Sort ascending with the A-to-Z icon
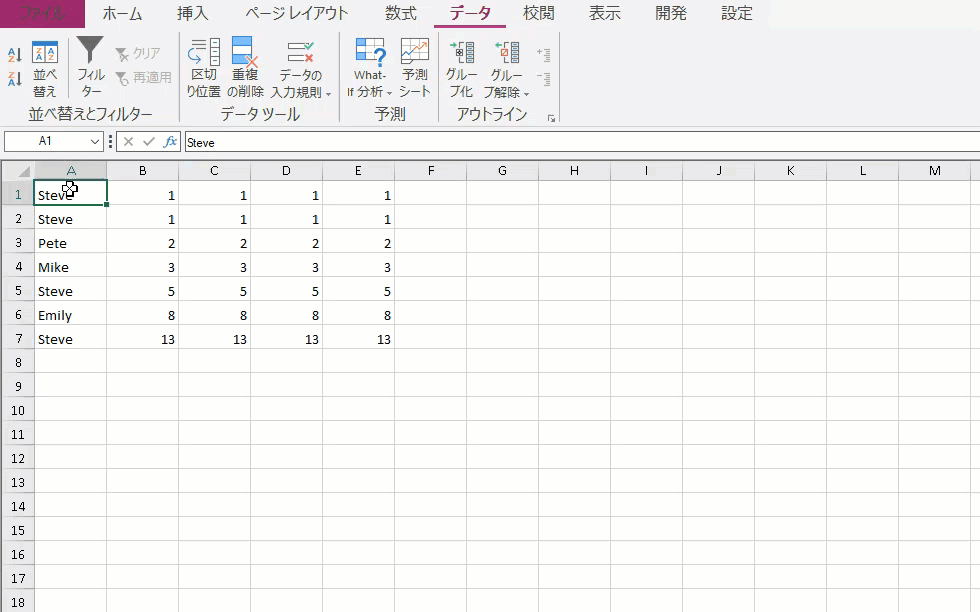Viewport: 980px width, 612px height. click(x=15, y=55)
